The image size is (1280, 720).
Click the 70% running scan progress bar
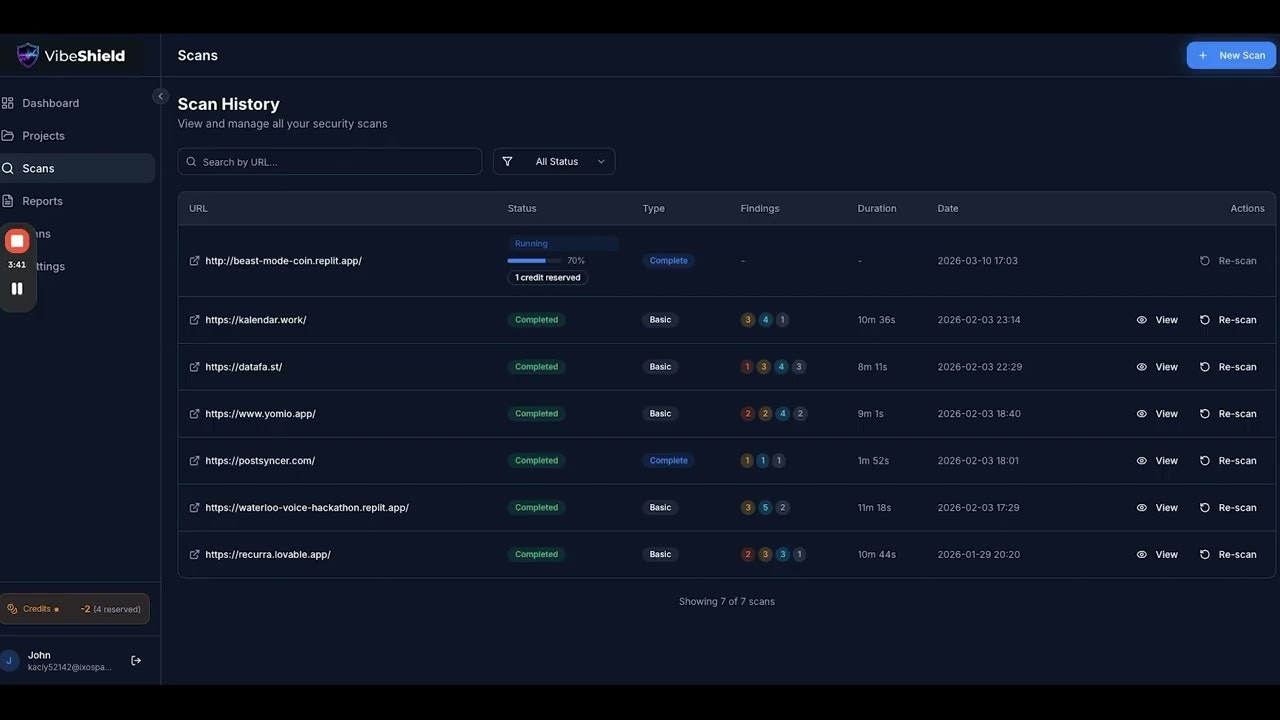point(534,261)
